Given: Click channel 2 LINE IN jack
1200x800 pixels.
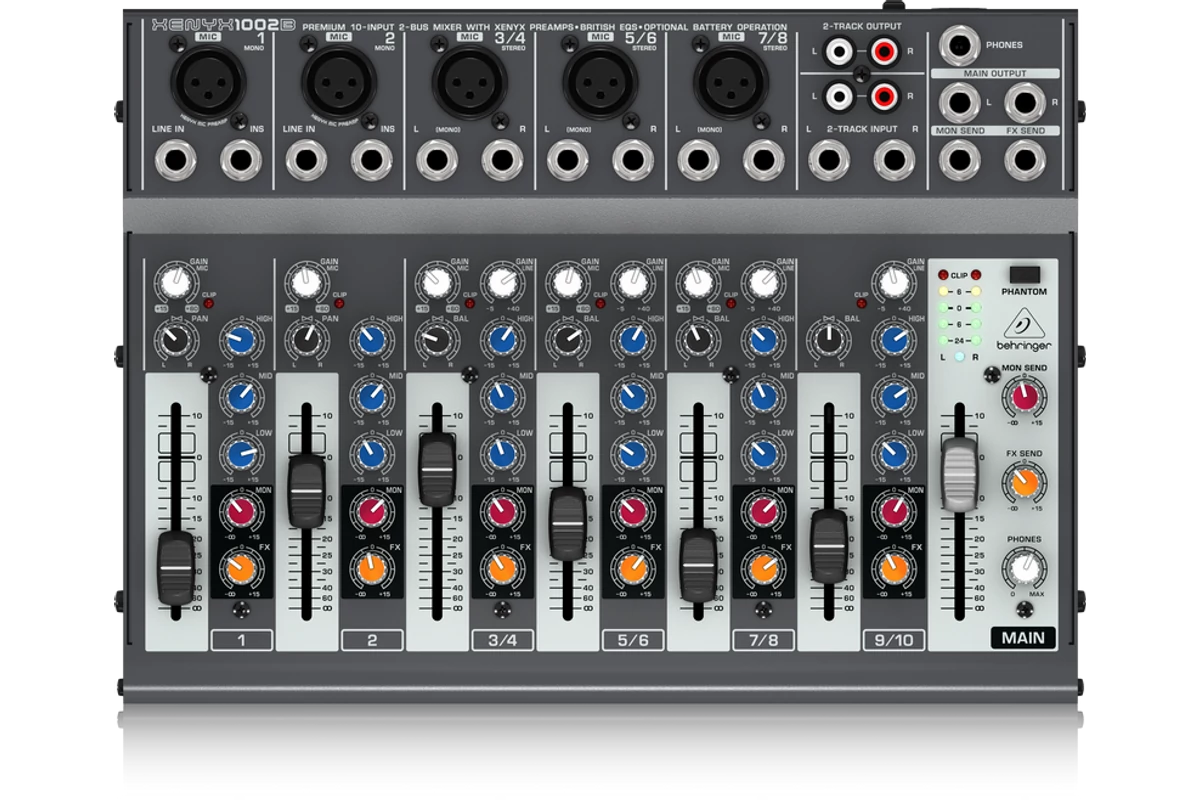Looking at the screenshot, I should point(306,160).
